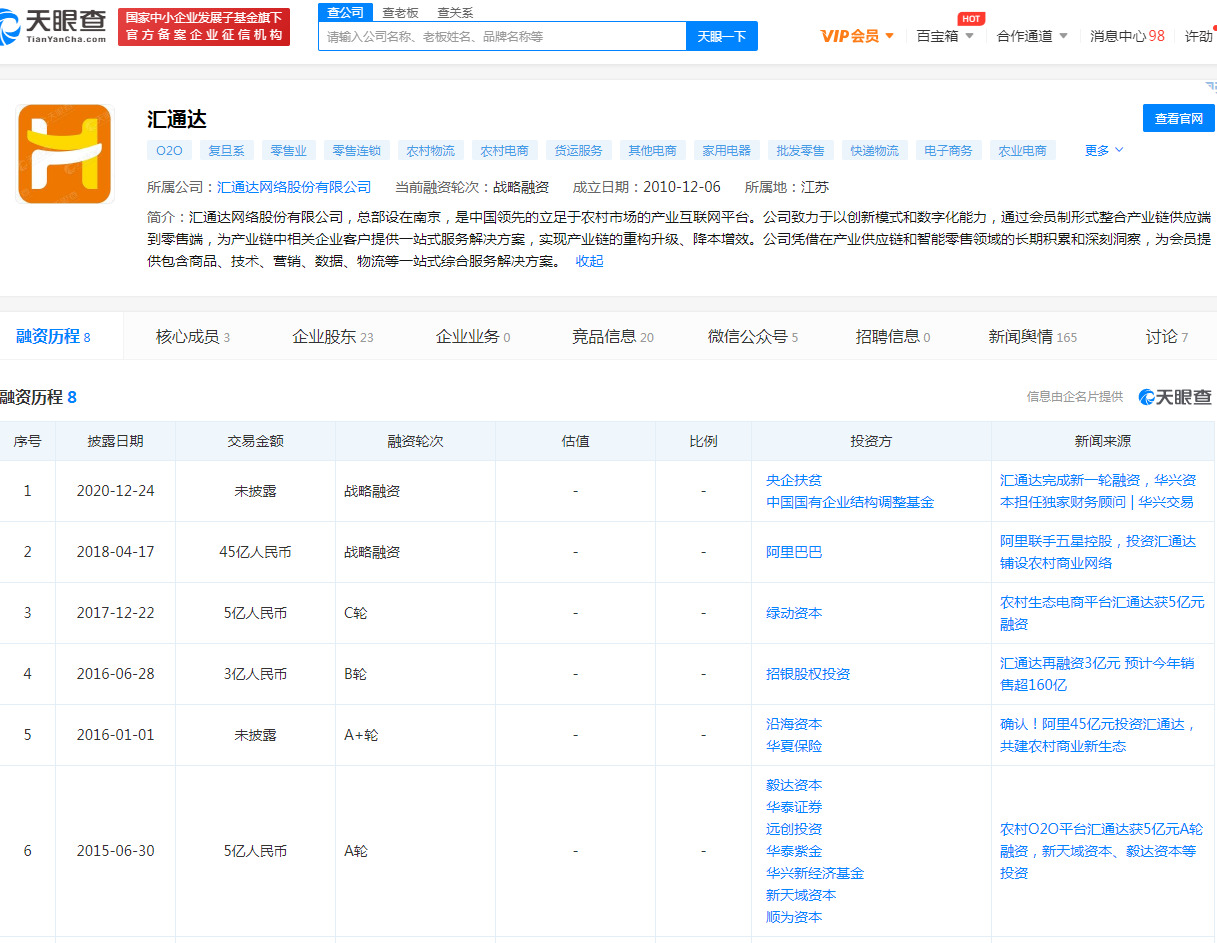Expand 更多 tags list
Image resolution: width=1217 pixels, height=943 pixels.
tap(1104, 150)
